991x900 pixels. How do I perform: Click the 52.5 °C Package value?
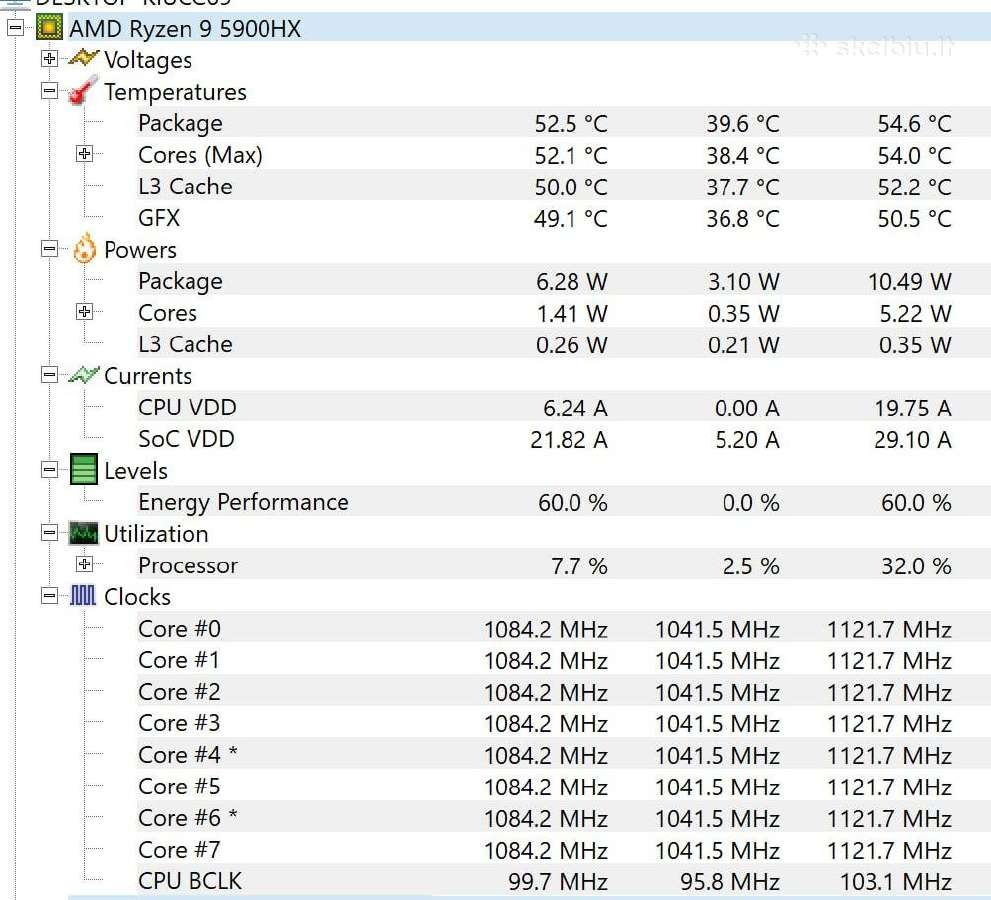pyautogui.click(x=571, y=123)
